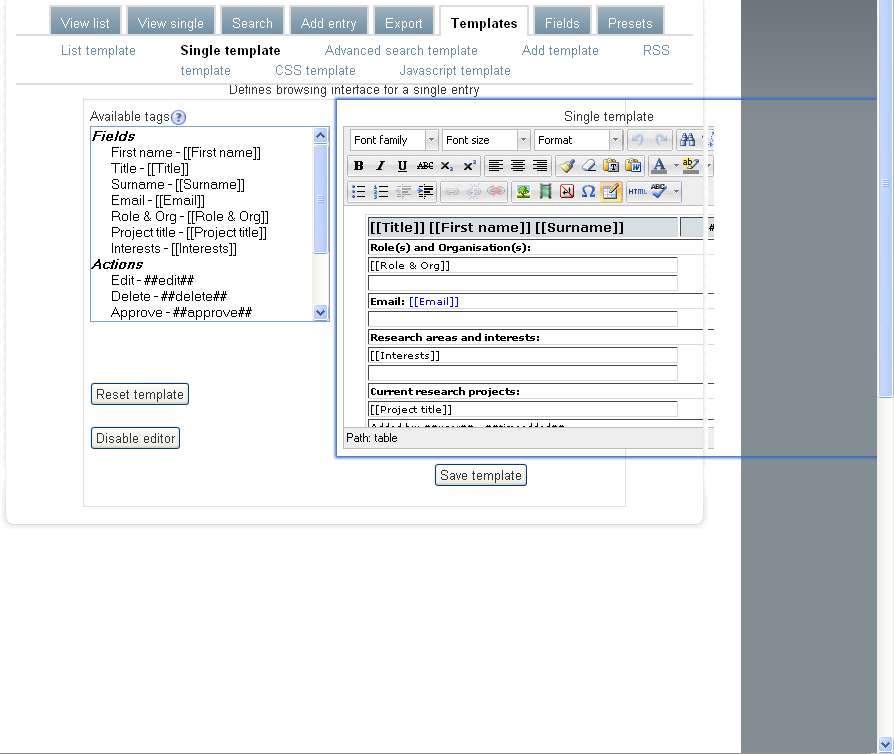Apply strikethrough with the ABC icon
This screenshot has height=754, width=894.
tap(425, 166)
